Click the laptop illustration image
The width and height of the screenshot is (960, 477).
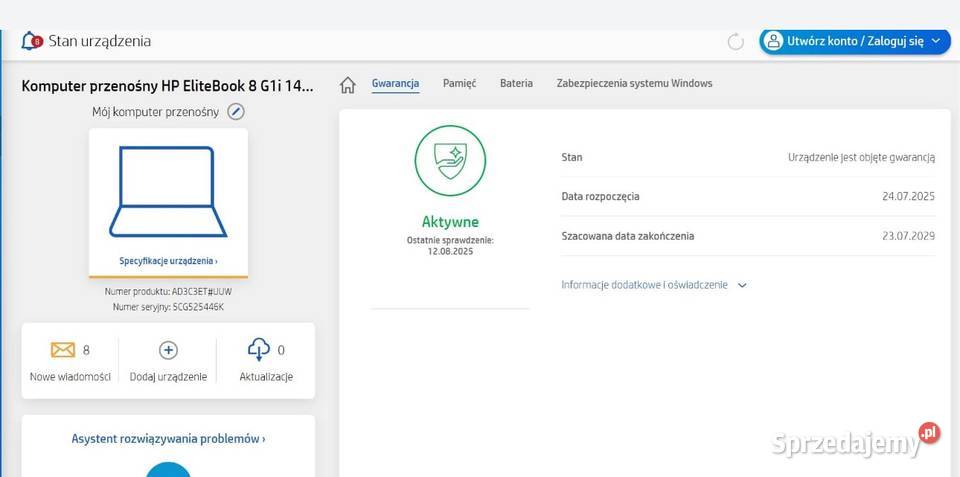[x=168, y=192]
